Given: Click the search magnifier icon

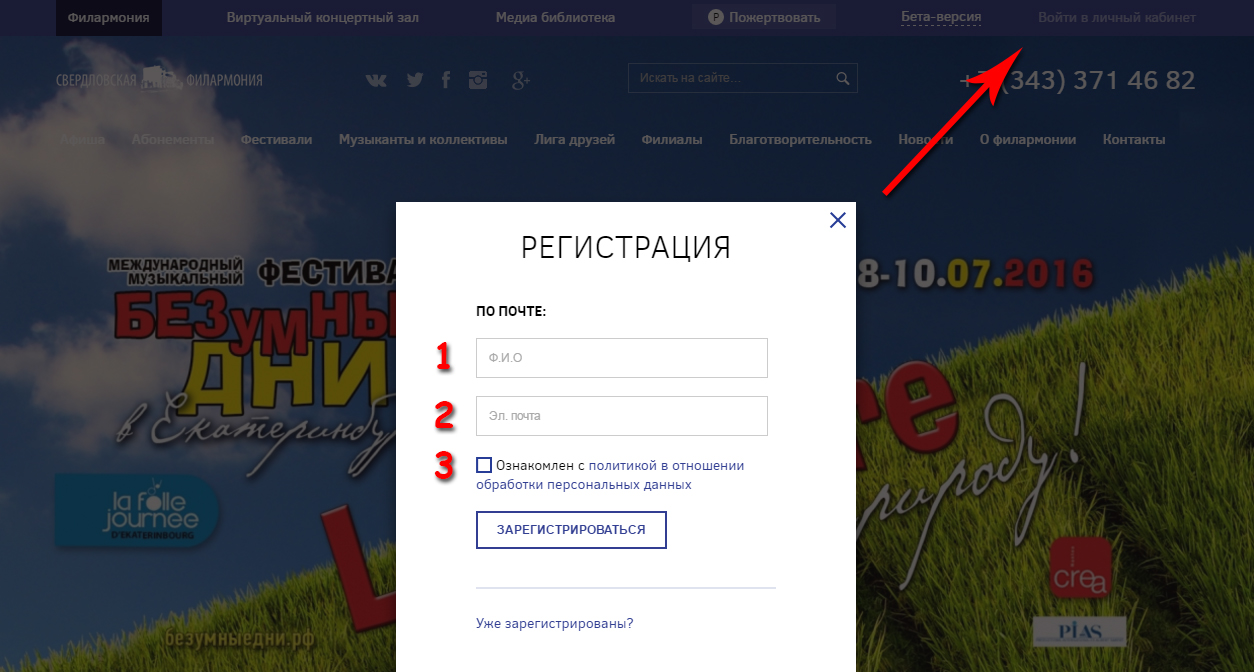Looking at the screenshot, I should pos(843,78).
